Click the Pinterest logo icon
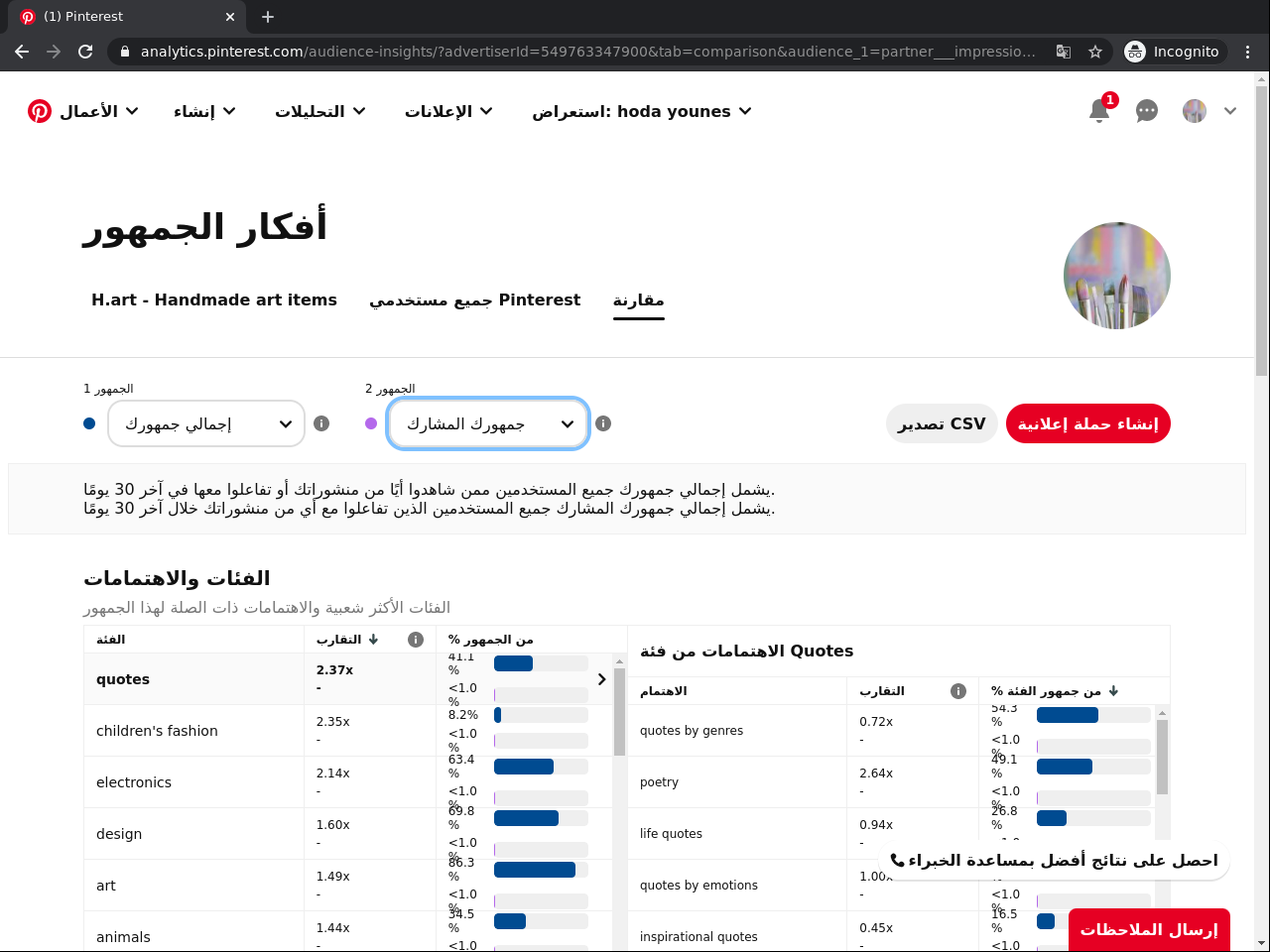Image resolution: width=1270 pixels, height=952 pixels. pos(40,111)
